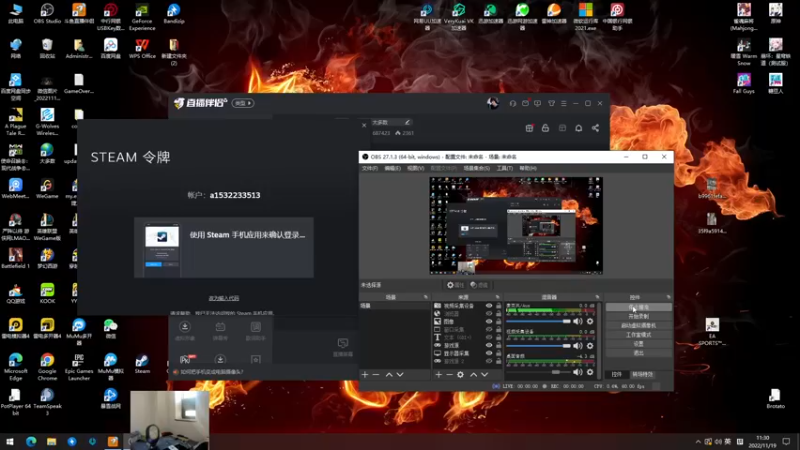Expand the type pill next to 直播伴侣 logo

[x=243, y=103]
